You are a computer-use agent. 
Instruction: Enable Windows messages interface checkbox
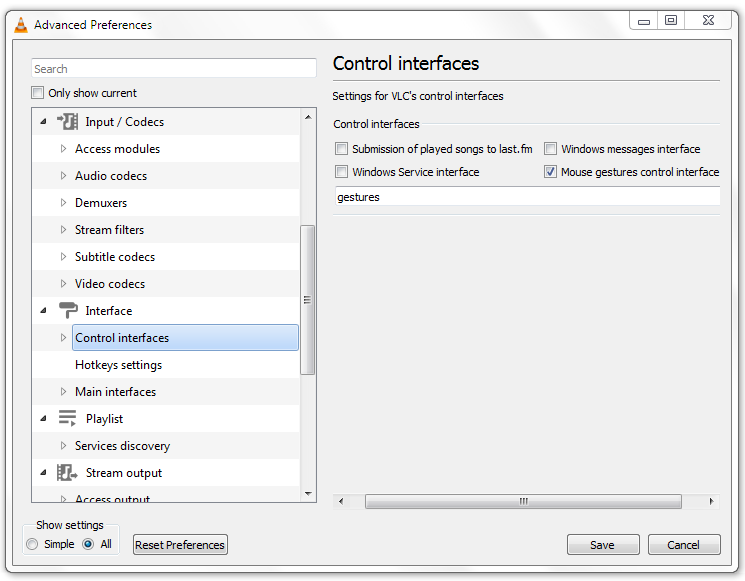[x=550, y=149]
